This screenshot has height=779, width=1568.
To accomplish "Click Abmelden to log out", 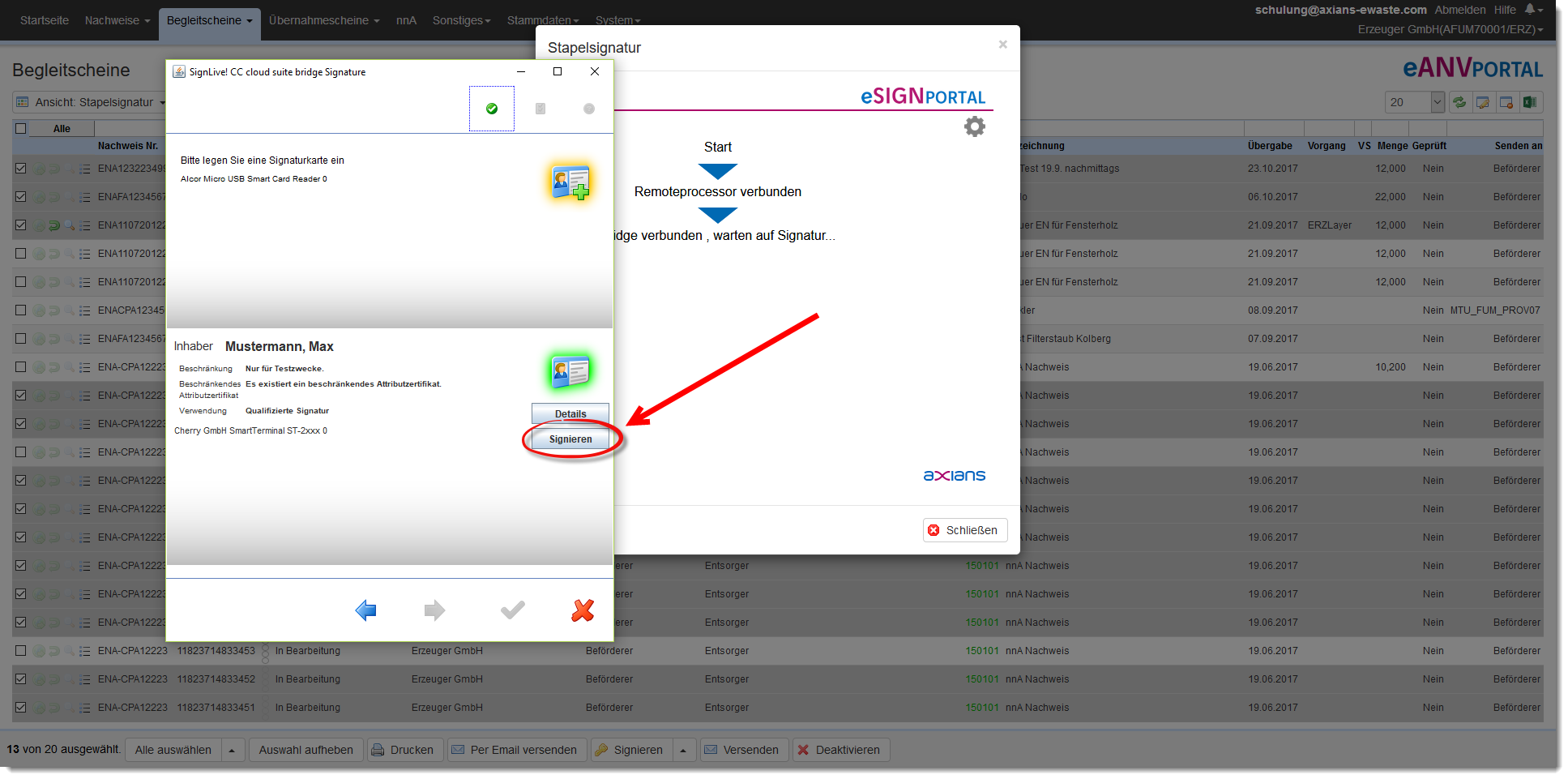I will (x=1460, y=10).
